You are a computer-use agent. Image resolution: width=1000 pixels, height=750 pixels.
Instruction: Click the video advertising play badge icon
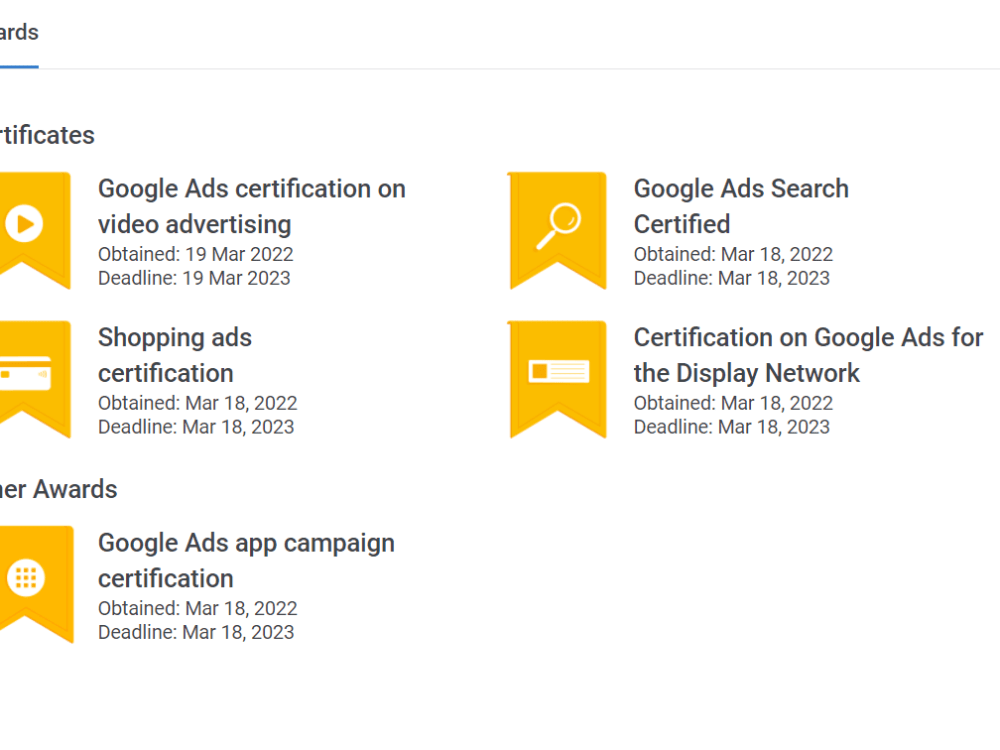34,231
